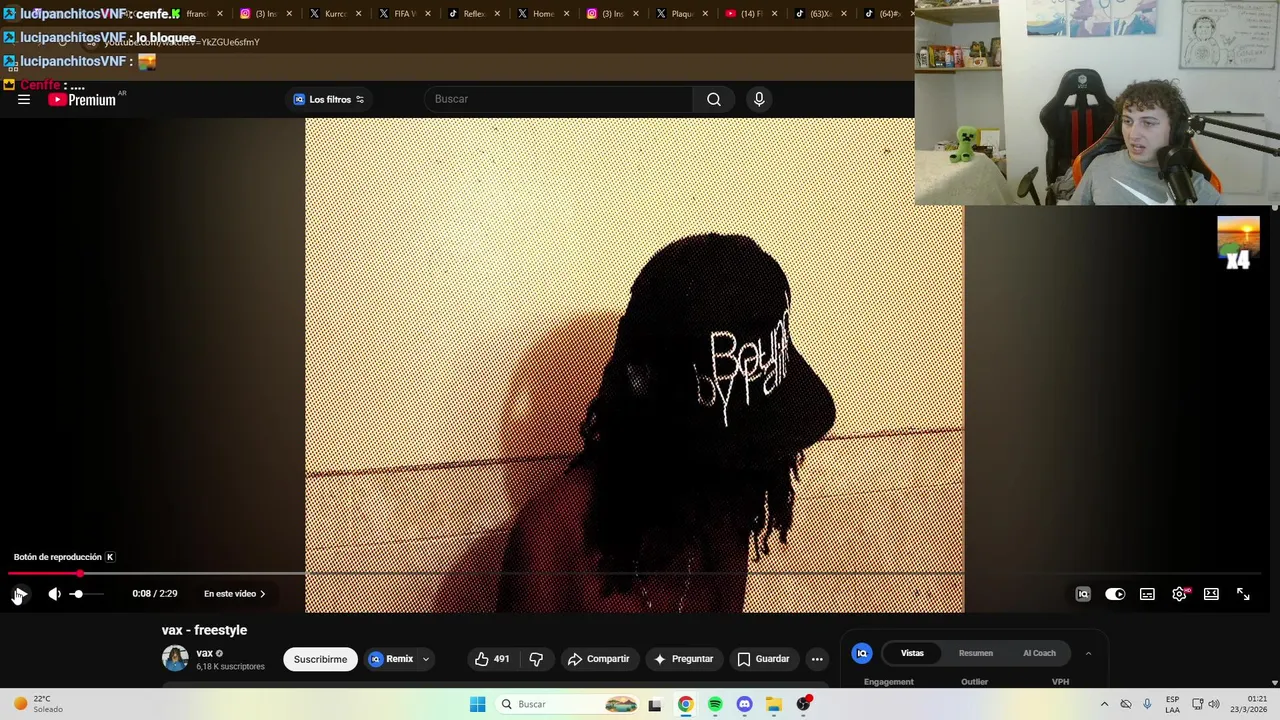Image resolution: width=1280 pixels, height=720 pixels.
Task: Click the IQ icon in player controls
Action: point(1083,594)
